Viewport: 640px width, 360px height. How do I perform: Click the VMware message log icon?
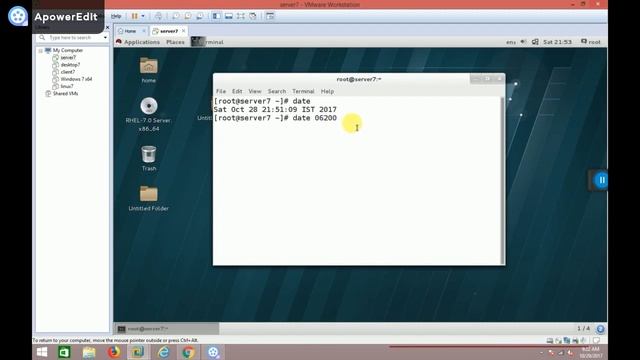[x=596, y=340]
